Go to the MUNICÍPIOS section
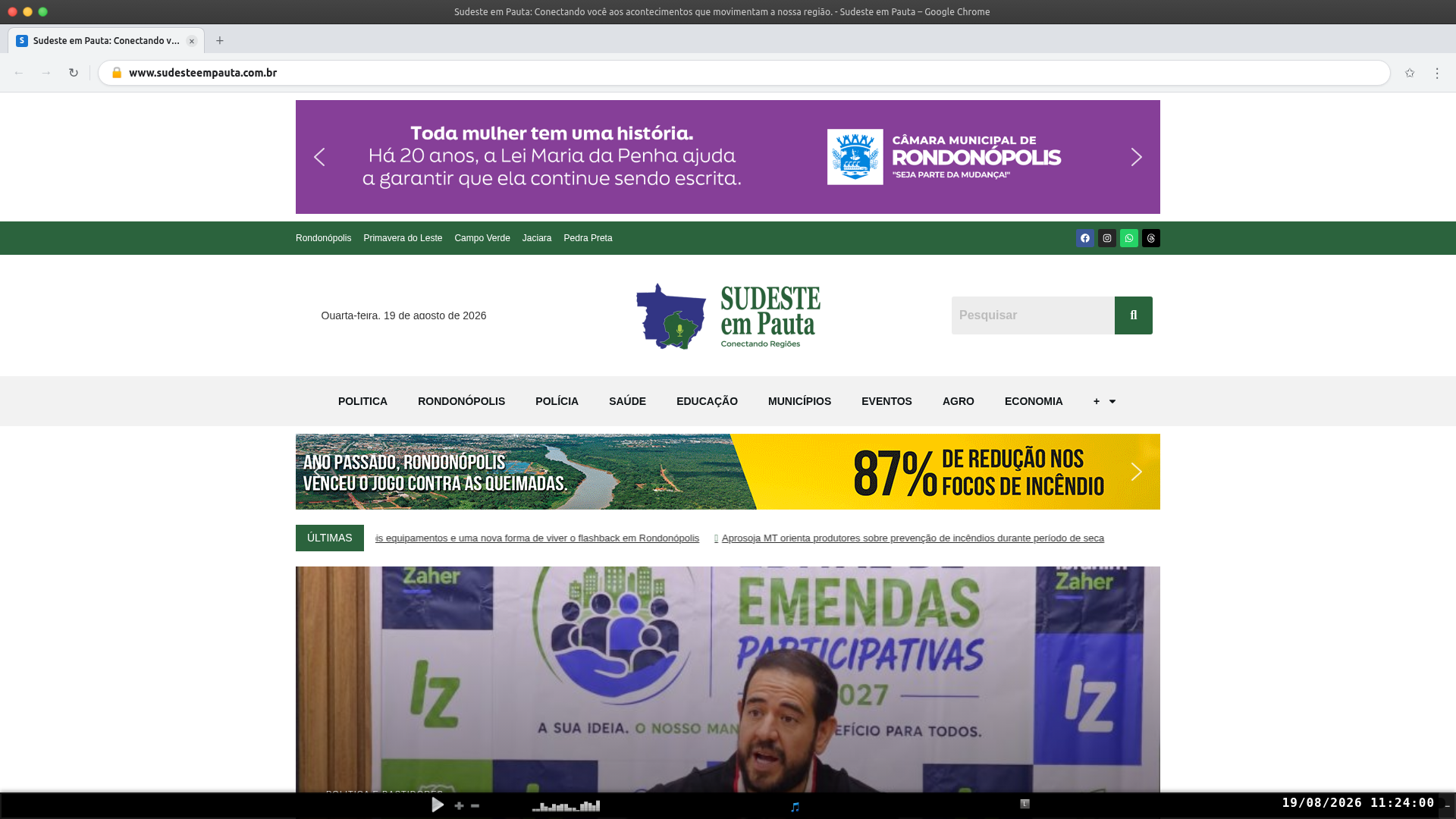Viewport: 1456px width, 819px height. coord(799,401)
